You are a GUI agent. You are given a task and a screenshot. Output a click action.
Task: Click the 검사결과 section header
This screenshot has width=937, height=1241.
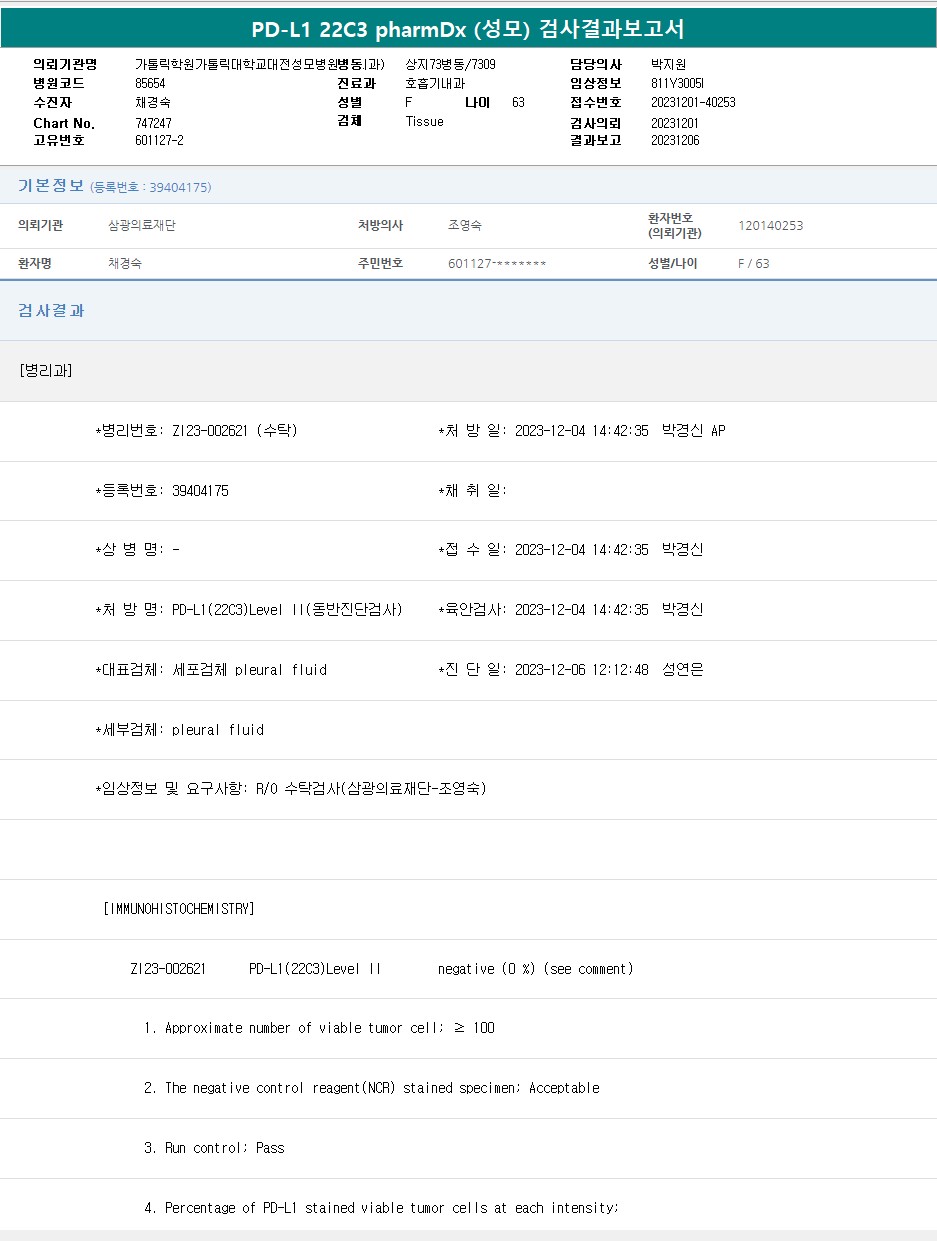(x=51, y=311)
